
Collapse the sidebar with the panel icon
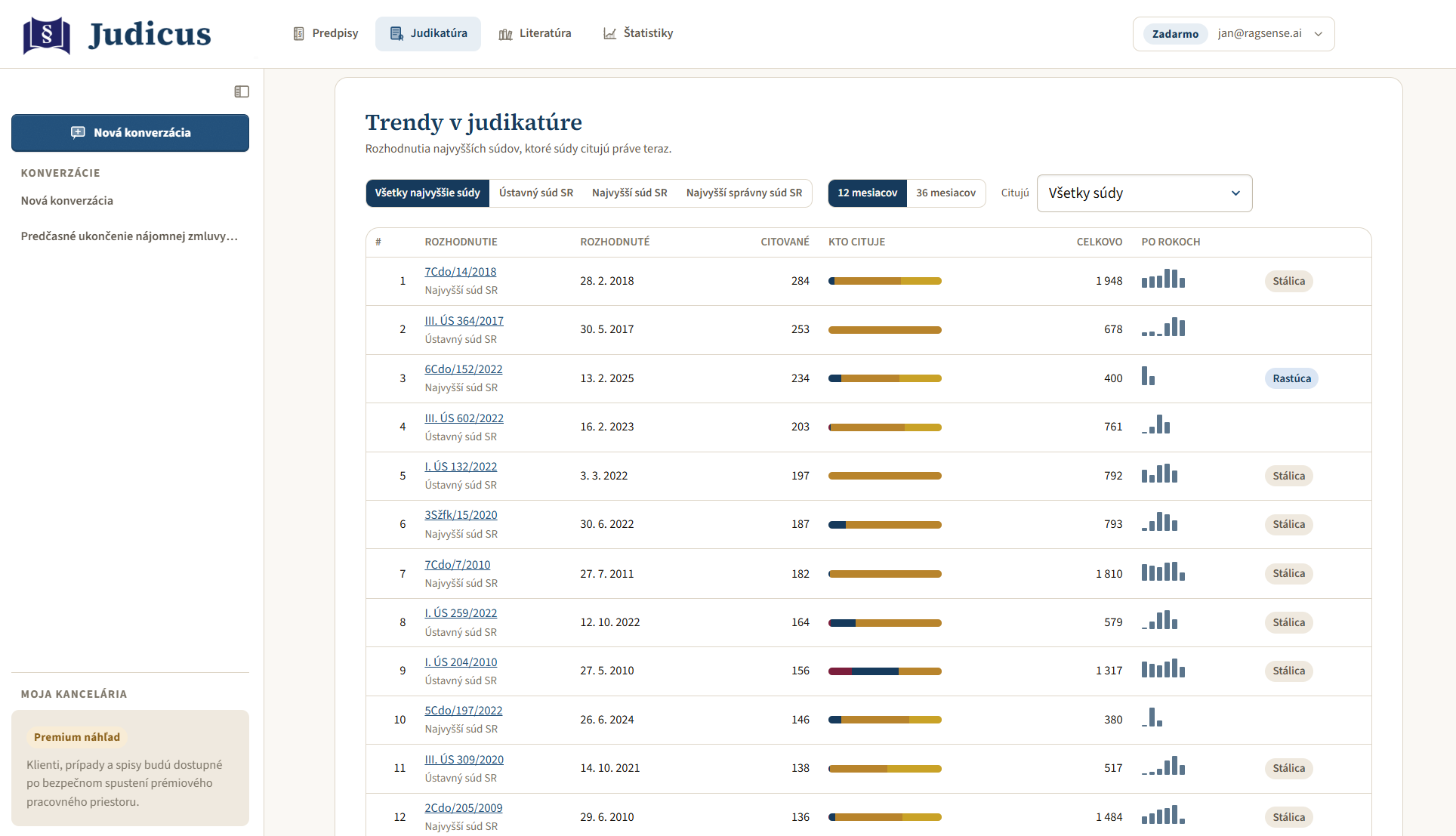pyautogui.click(x=242, y=91)
